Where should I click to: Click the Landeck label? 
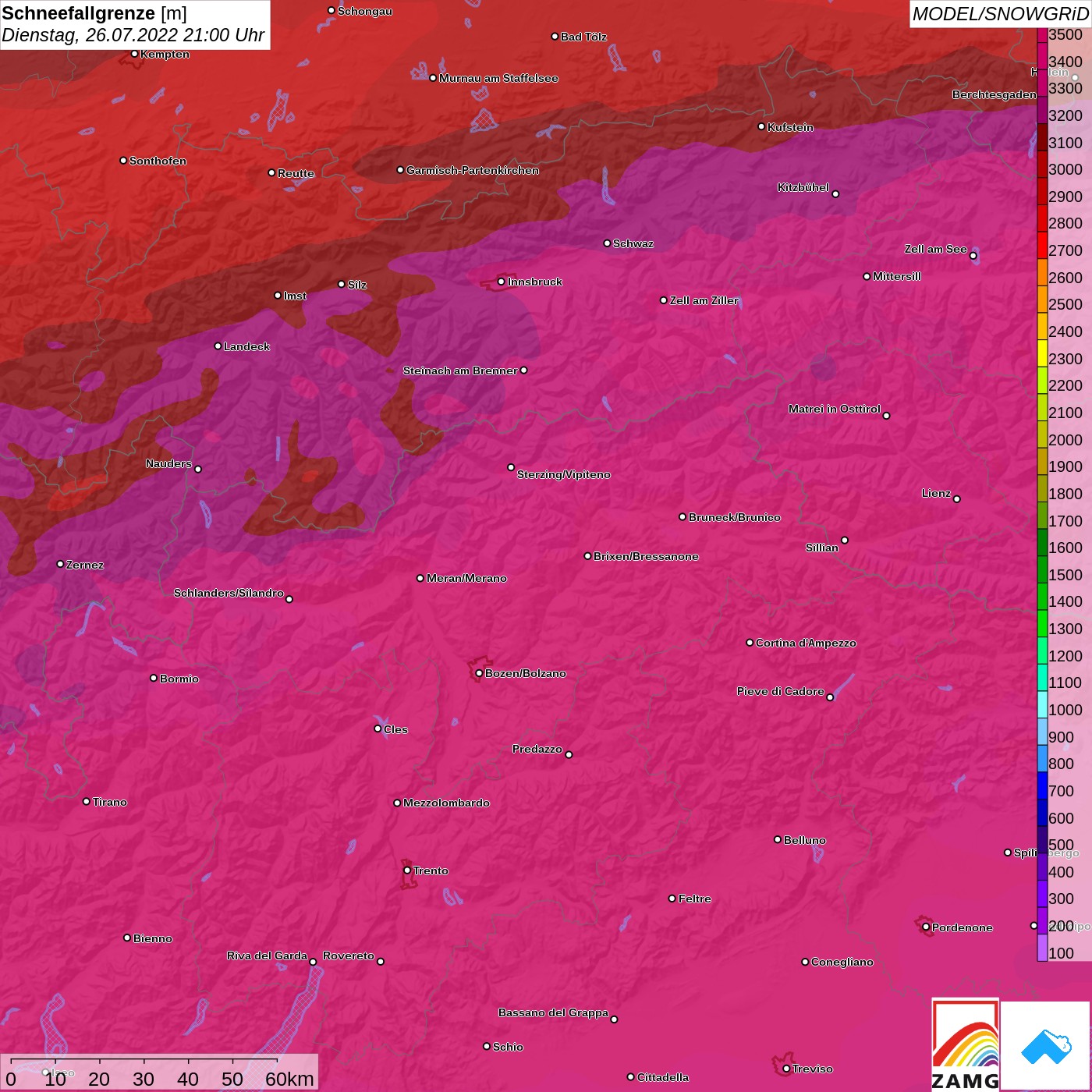(x=246, y=346)
